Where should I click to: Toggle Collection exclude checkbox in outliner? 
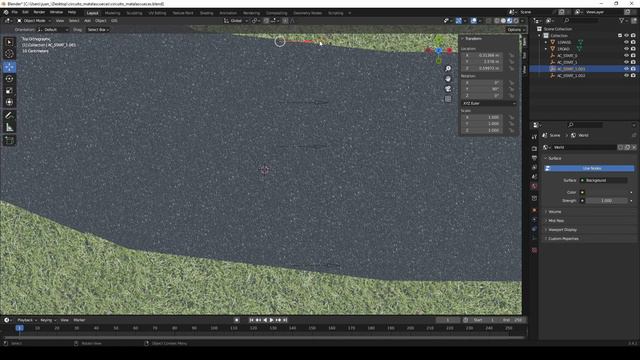tap(620, 36)
